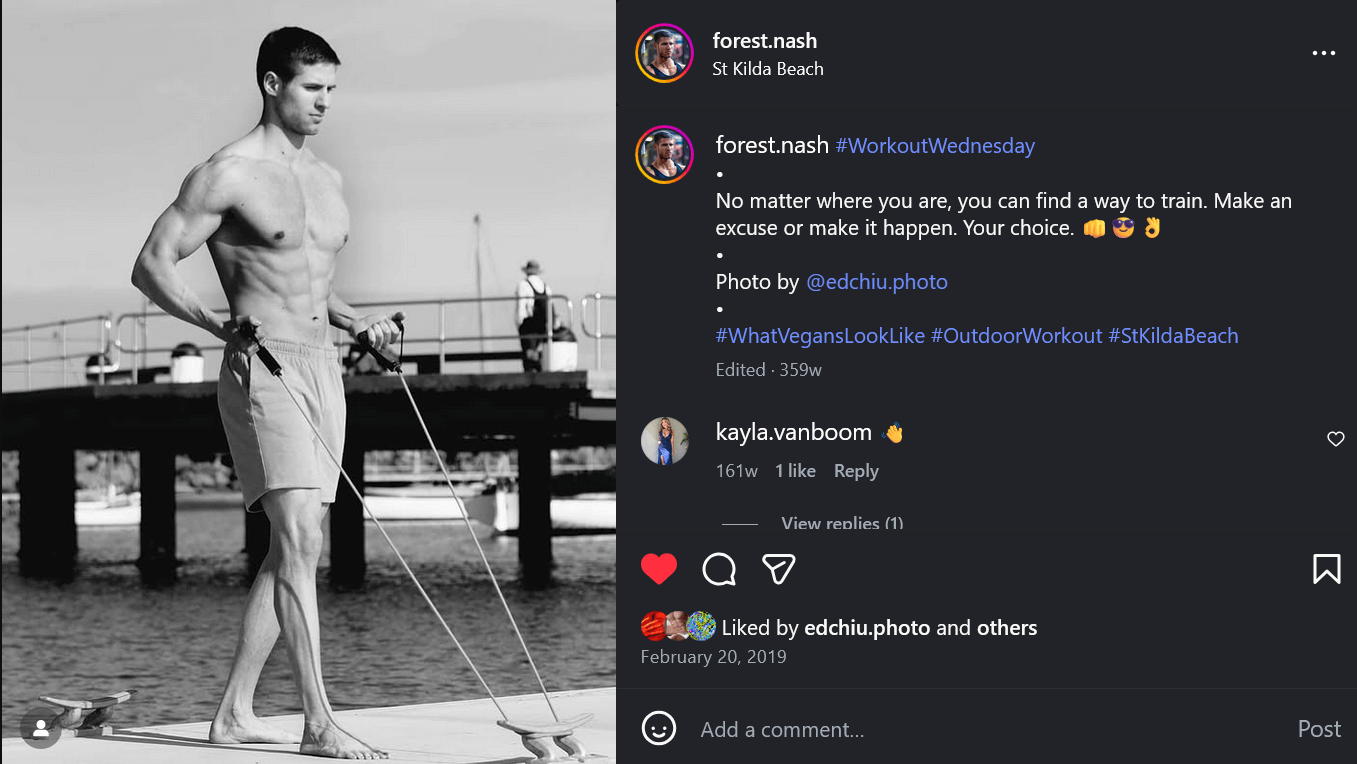Open St Kilda Beach location
This screenshot has height=764, width=1357.
point(767,69)
